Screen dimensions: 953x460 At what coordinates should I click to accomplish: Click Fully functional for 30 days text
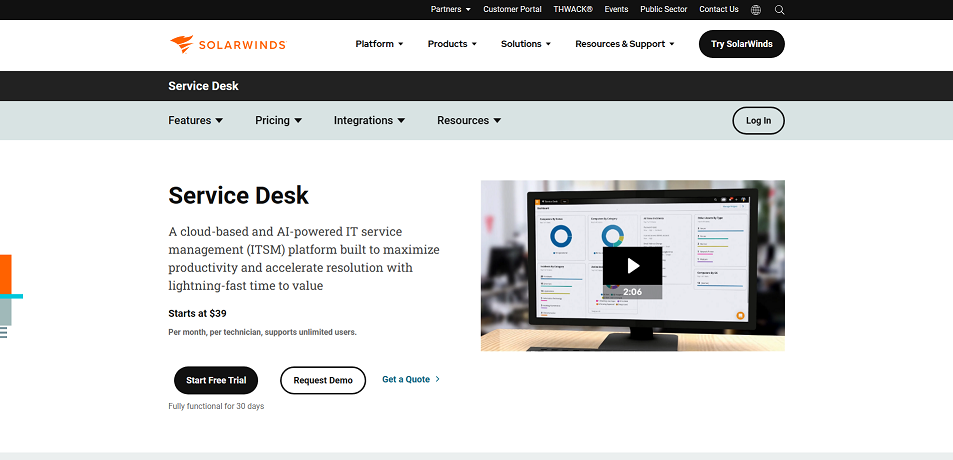pyautogui.click(x=216, y=406)
